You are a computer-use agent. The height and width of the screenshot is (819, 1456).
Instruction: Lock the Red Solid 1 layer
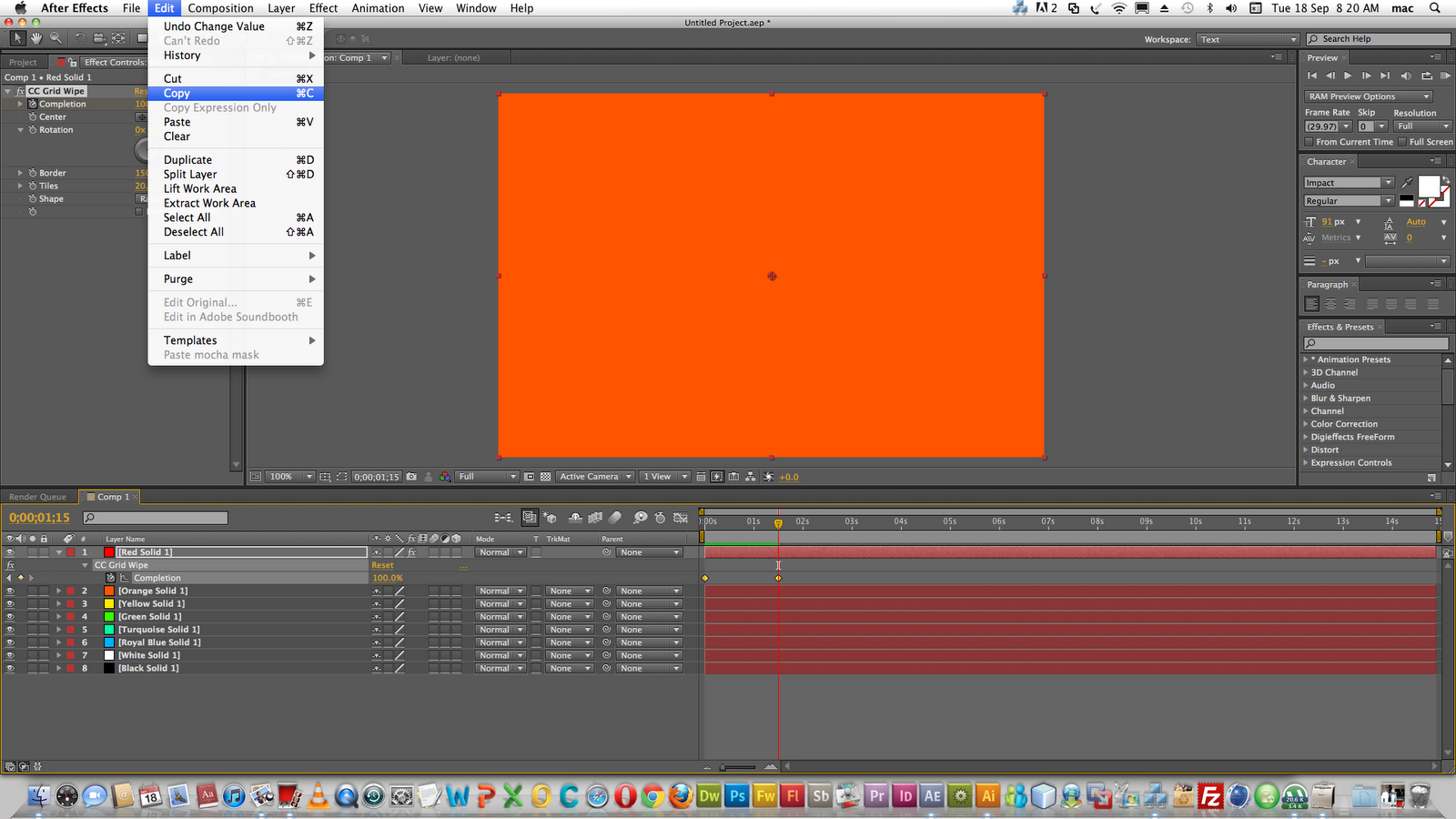coord(44,552)
